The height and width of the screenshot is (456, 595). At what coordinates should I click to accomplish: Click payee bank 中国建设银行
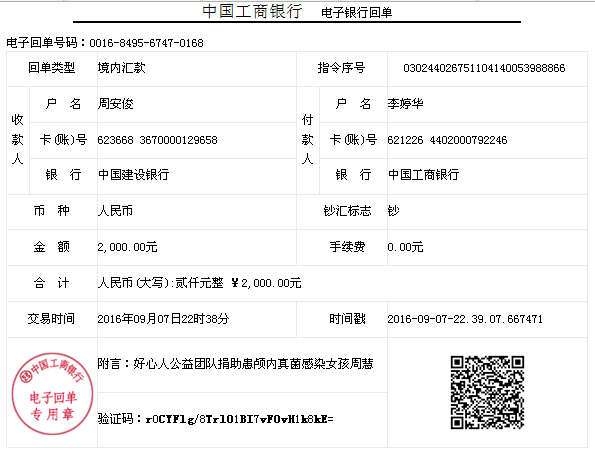(134, 175)
